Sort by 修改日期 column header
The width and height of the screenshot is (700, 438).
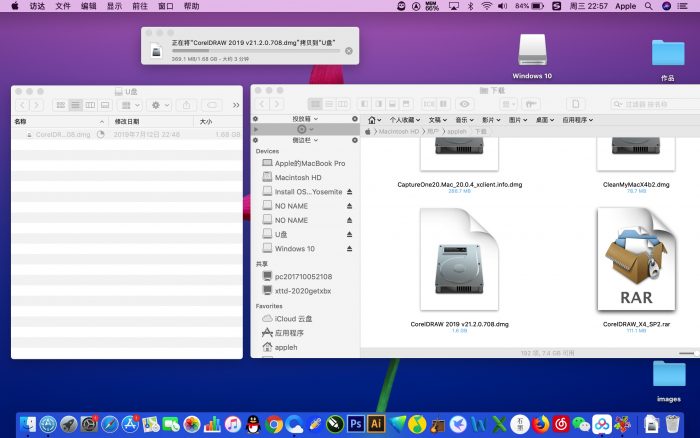tap(127, 121)
